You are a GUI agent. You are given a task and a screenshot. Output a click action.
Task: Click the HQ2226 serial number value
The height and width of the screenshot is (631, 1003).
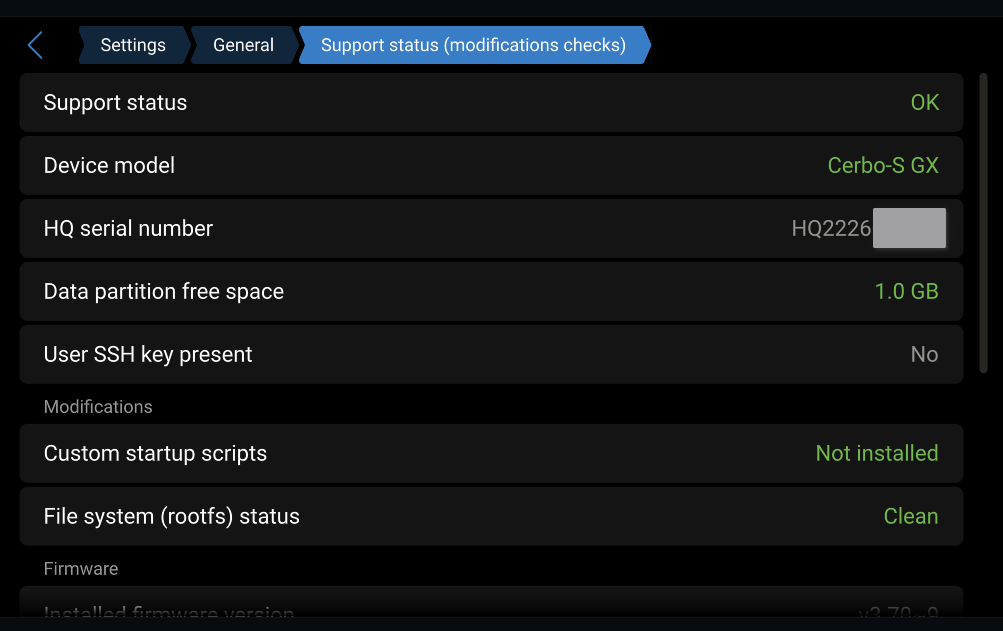click(x=831, y=229)
